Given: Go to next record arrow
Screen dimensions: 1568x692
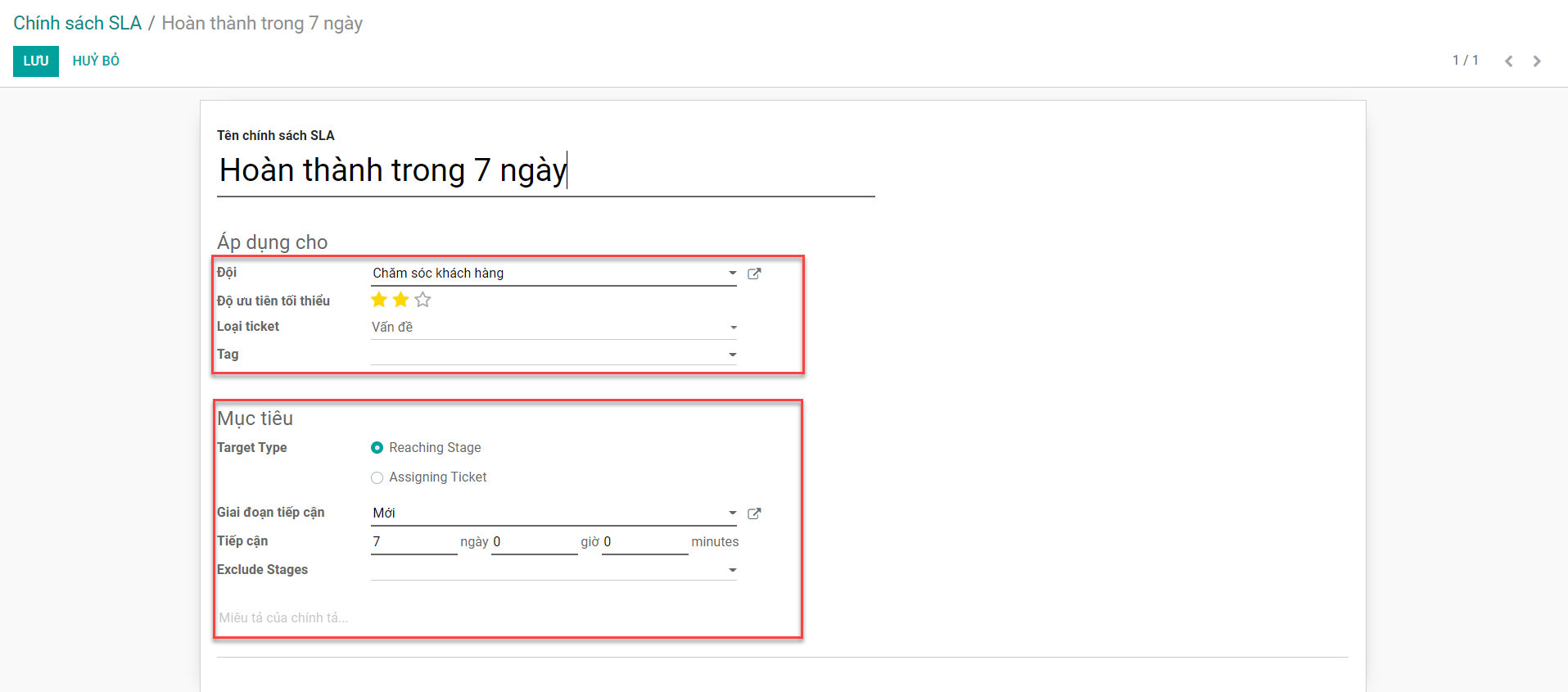Looking at the screenshot, I should 1537,61.
